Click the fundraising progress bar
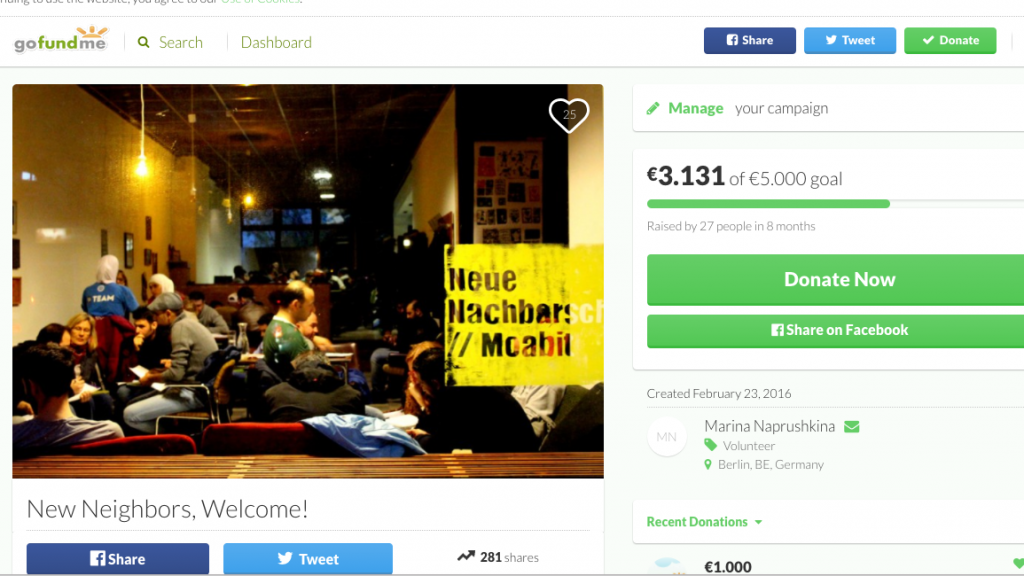 pos(835,204)
